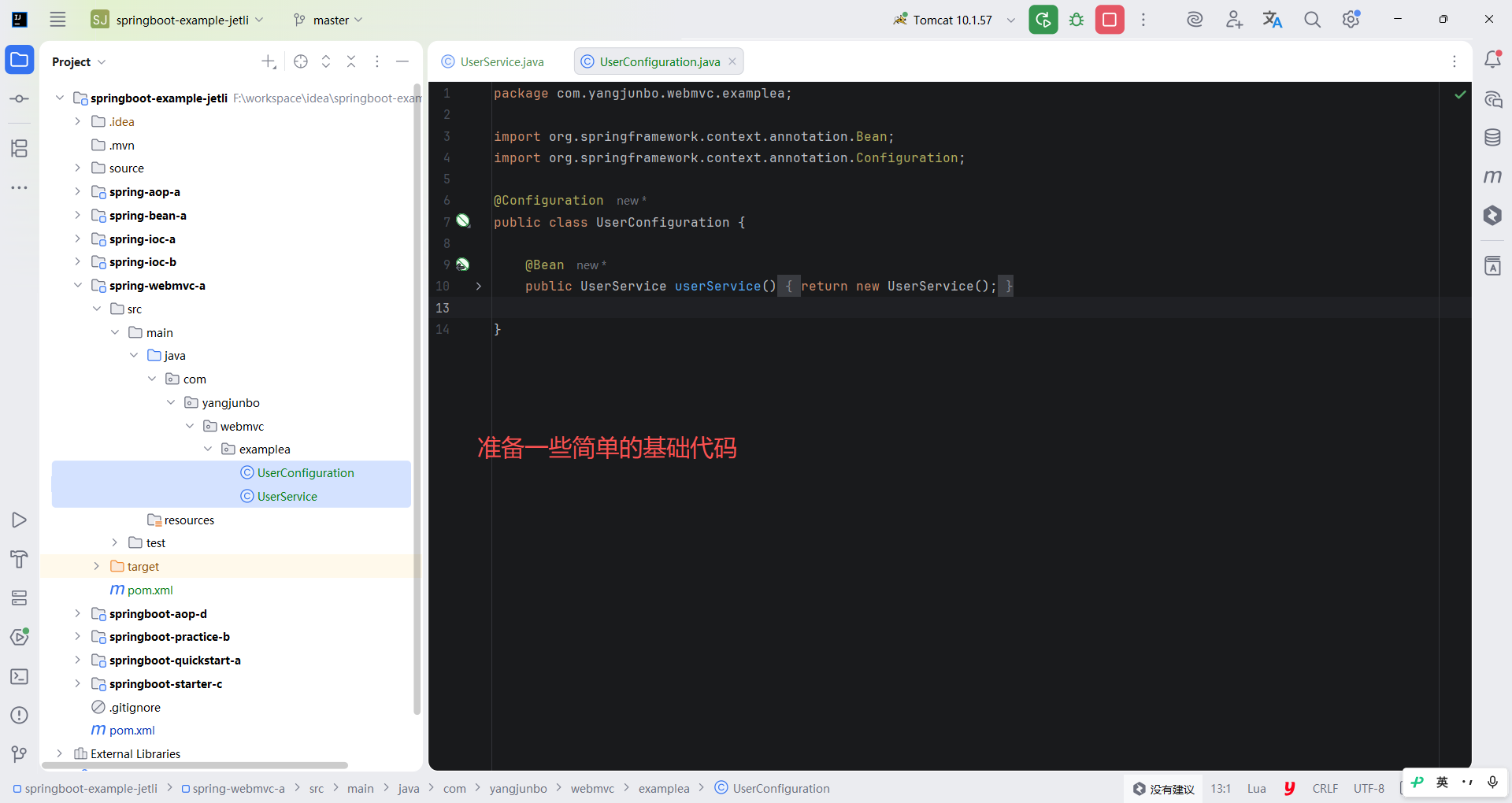The height and width of the screenshot is (803, 1512).
Task: Open editor tabs more options menu
Action: (x=1455, y=61)
